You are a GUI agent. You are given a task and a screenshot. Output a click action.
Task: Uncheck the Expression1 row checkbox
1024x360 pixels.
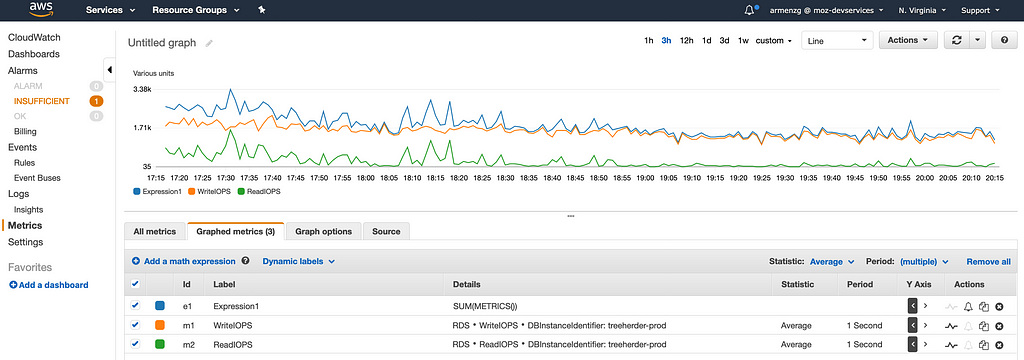coord(135,305)
